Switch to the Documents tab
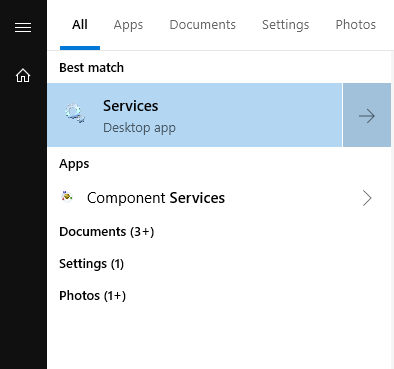394x369 pixels. click(x=202, y=25)
